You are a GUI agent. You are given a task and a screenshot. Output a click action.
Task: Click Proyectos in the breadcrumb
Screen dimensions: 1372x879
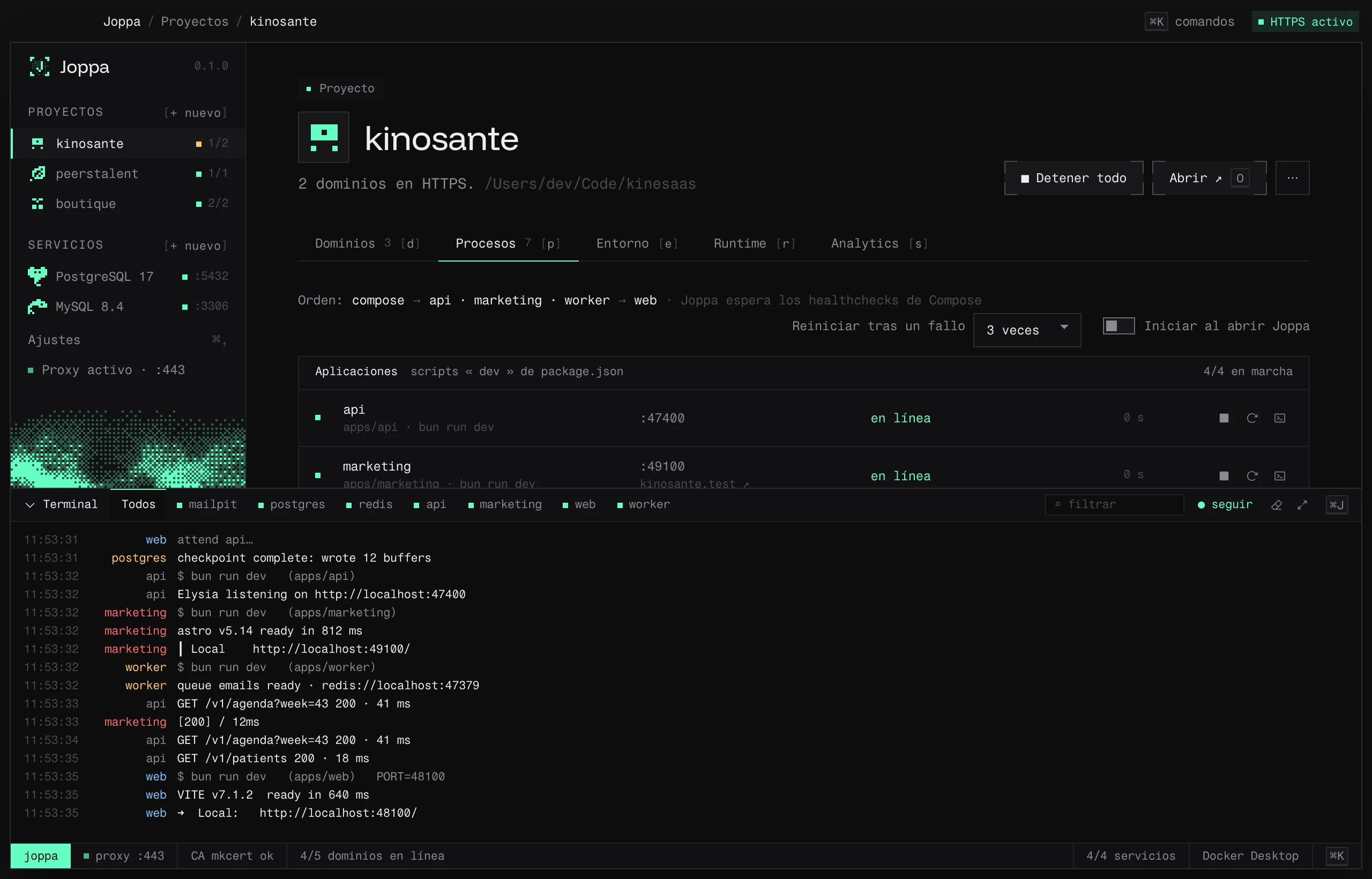[195, 21]
